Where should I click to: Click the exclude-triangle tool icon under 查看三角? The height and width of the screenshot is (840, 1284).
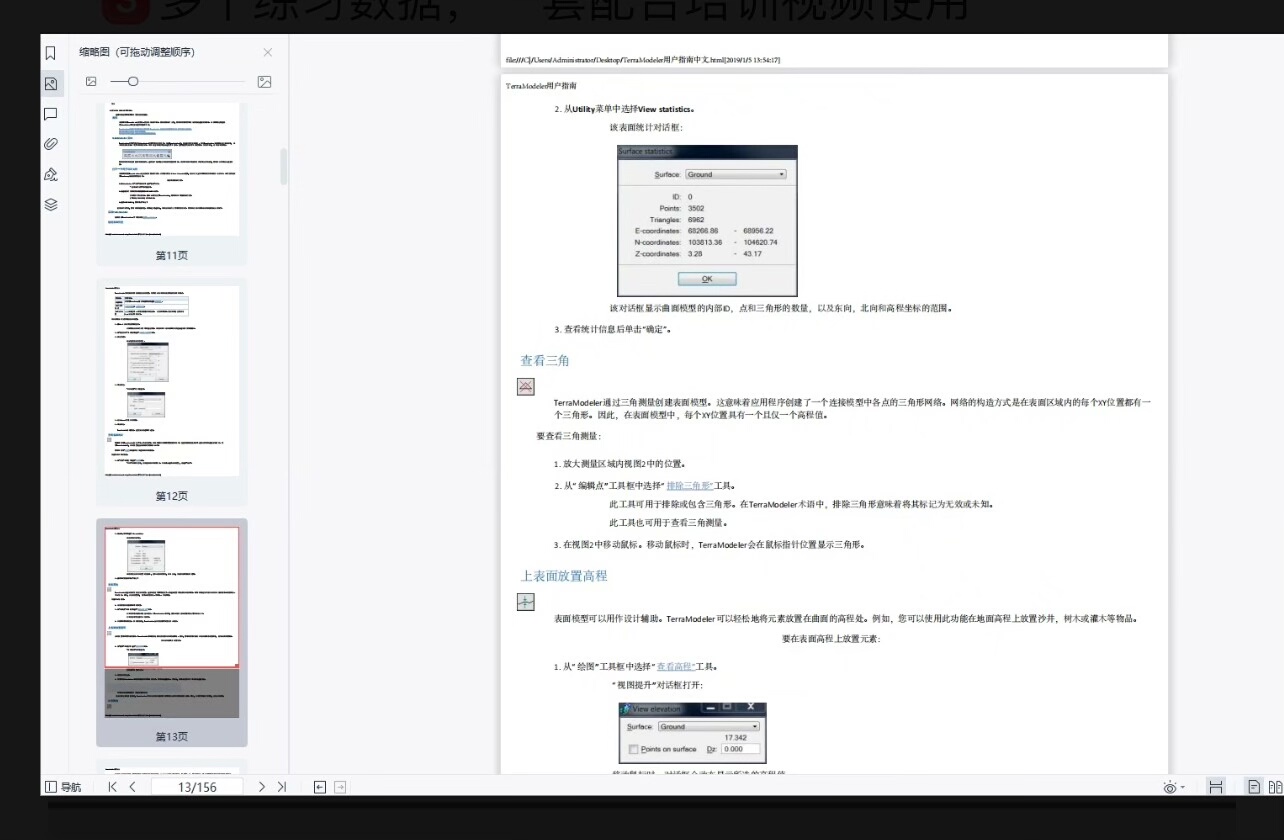point(526,387)
